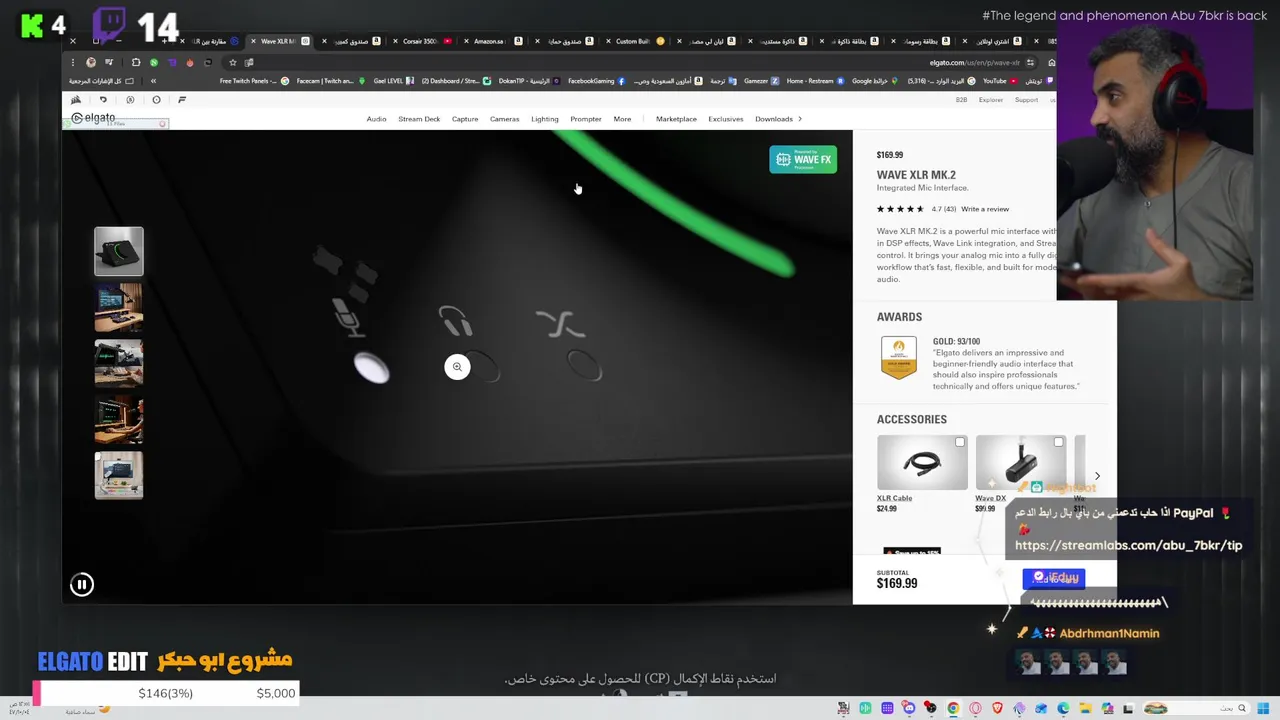Expand the bookmarks overflow chevron
Viewport: 1280px width, 720px height.
(153, 81)
